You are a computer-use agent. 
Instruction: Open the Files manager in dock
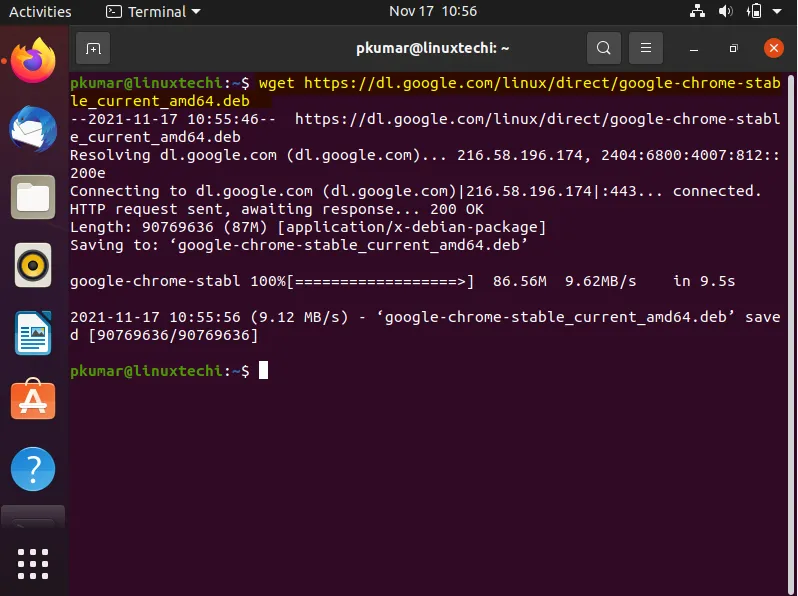(33, 197)
